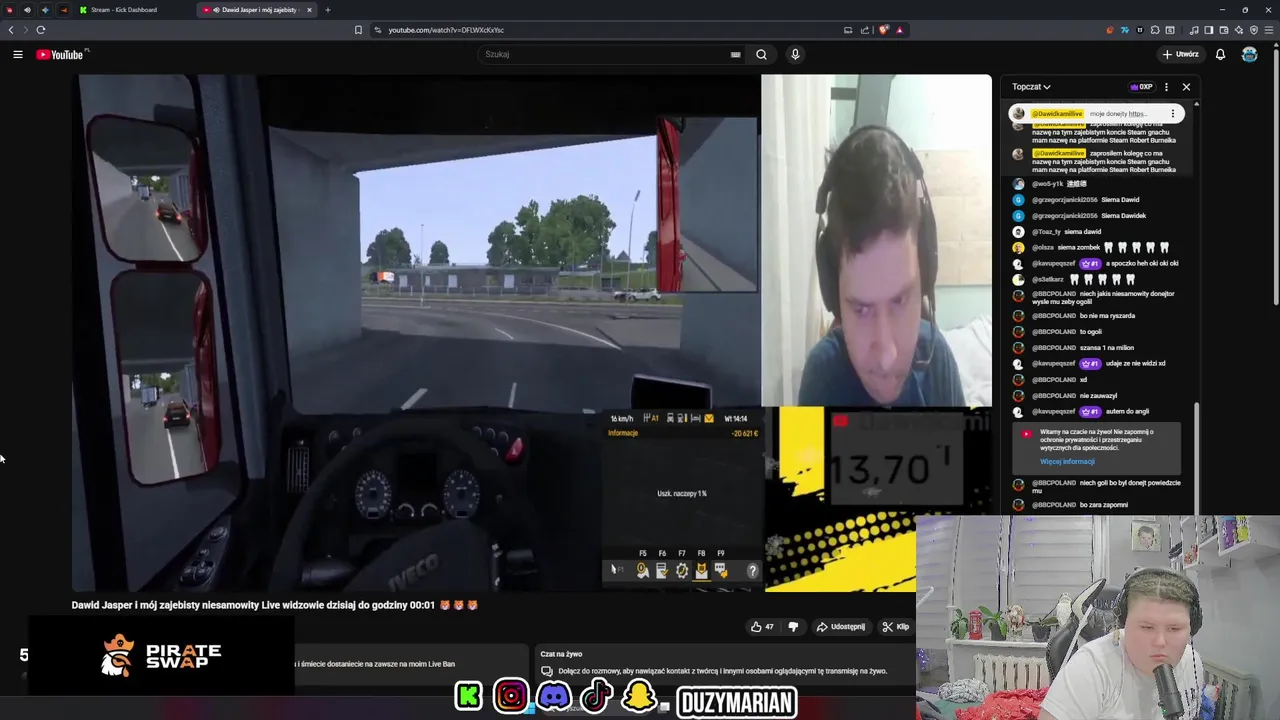The image size is (1280, 720).
Task: Click the live video player
Action: [531, 333]
